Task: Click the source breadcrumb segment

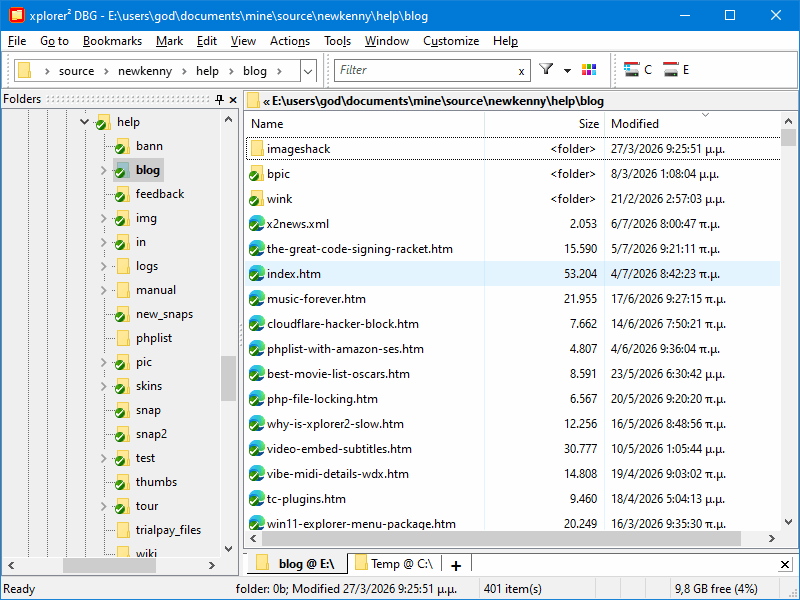Action: point(77,71)
